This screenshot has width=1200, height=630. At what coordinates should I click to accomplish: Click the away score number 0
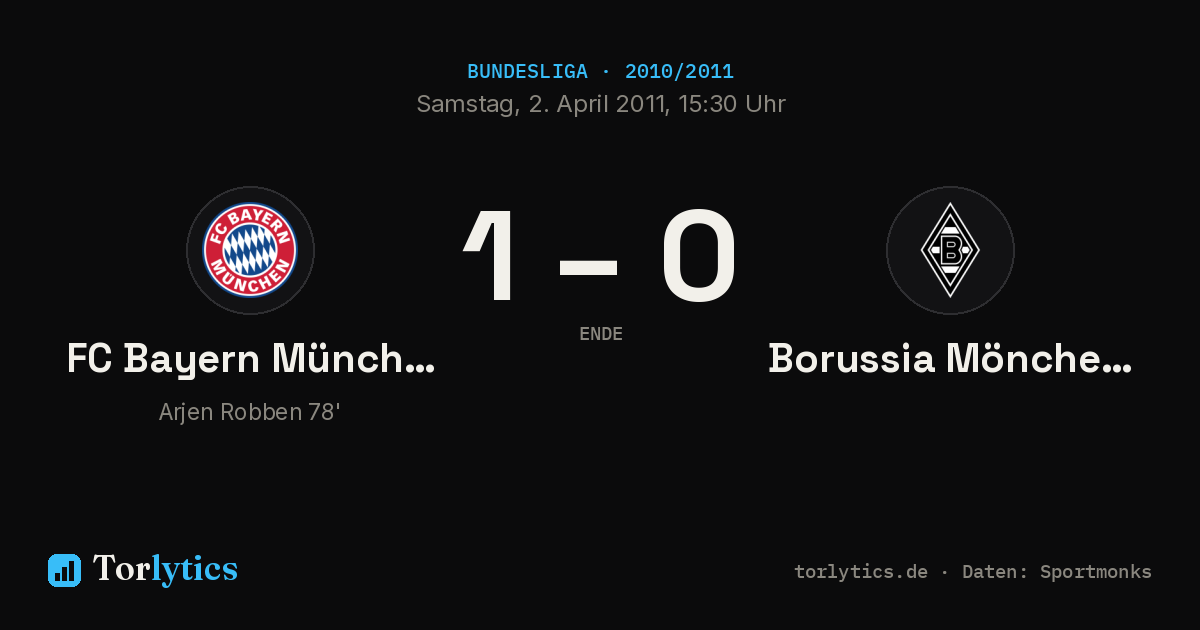pos(699,255)
